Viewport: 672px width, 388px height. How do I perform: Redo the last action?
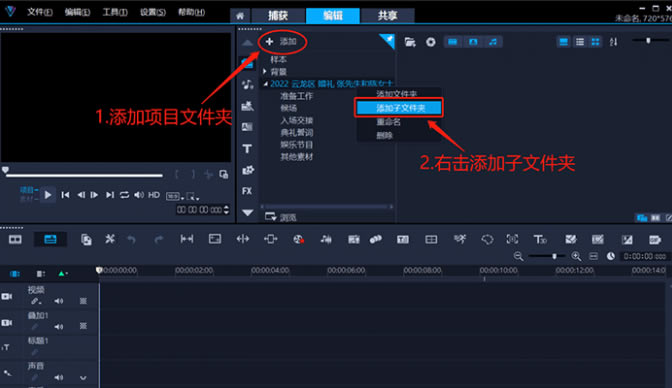(x=159, y=240)
